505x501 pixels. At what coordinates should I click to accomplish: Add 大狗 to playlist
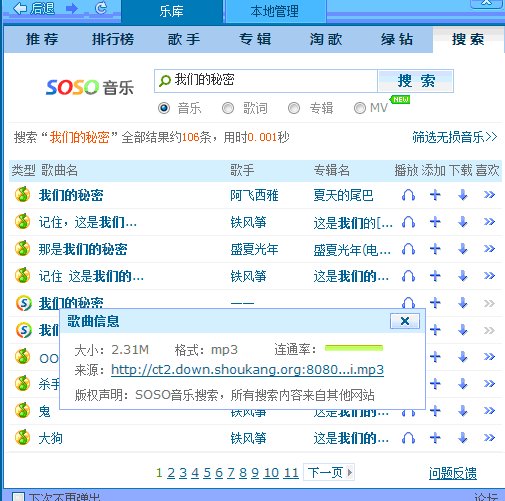[x=435, y=438]
